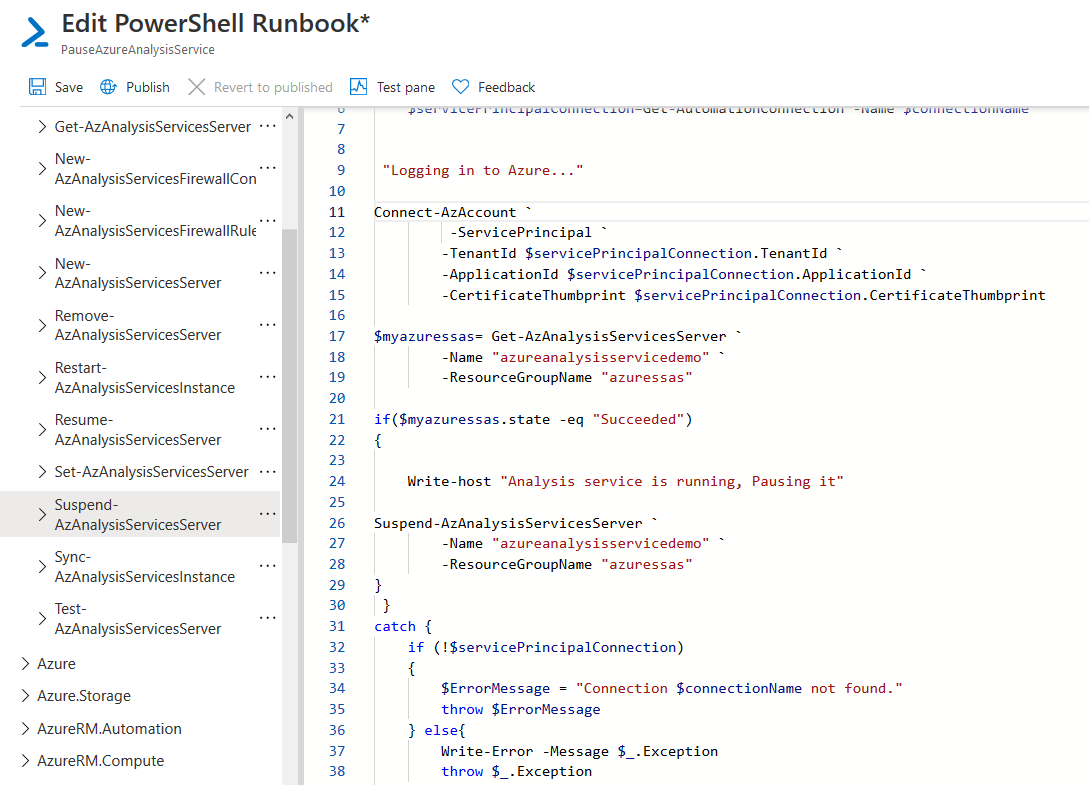Open ellipsis menu for Get-AzAnalysisServicesServer
1089x785 pixels.
[267, 126]
